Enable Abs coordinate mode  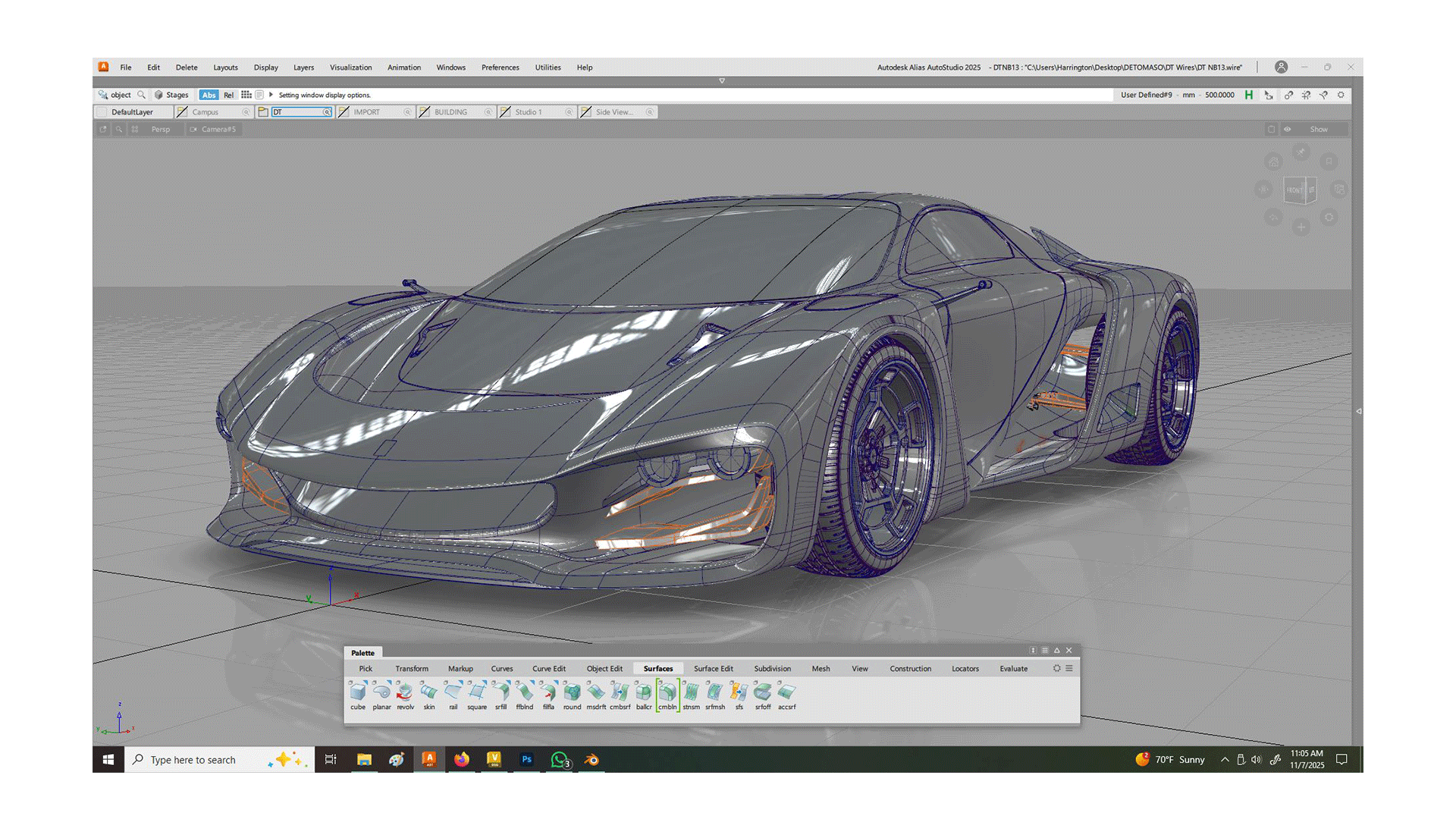(209, 96)
